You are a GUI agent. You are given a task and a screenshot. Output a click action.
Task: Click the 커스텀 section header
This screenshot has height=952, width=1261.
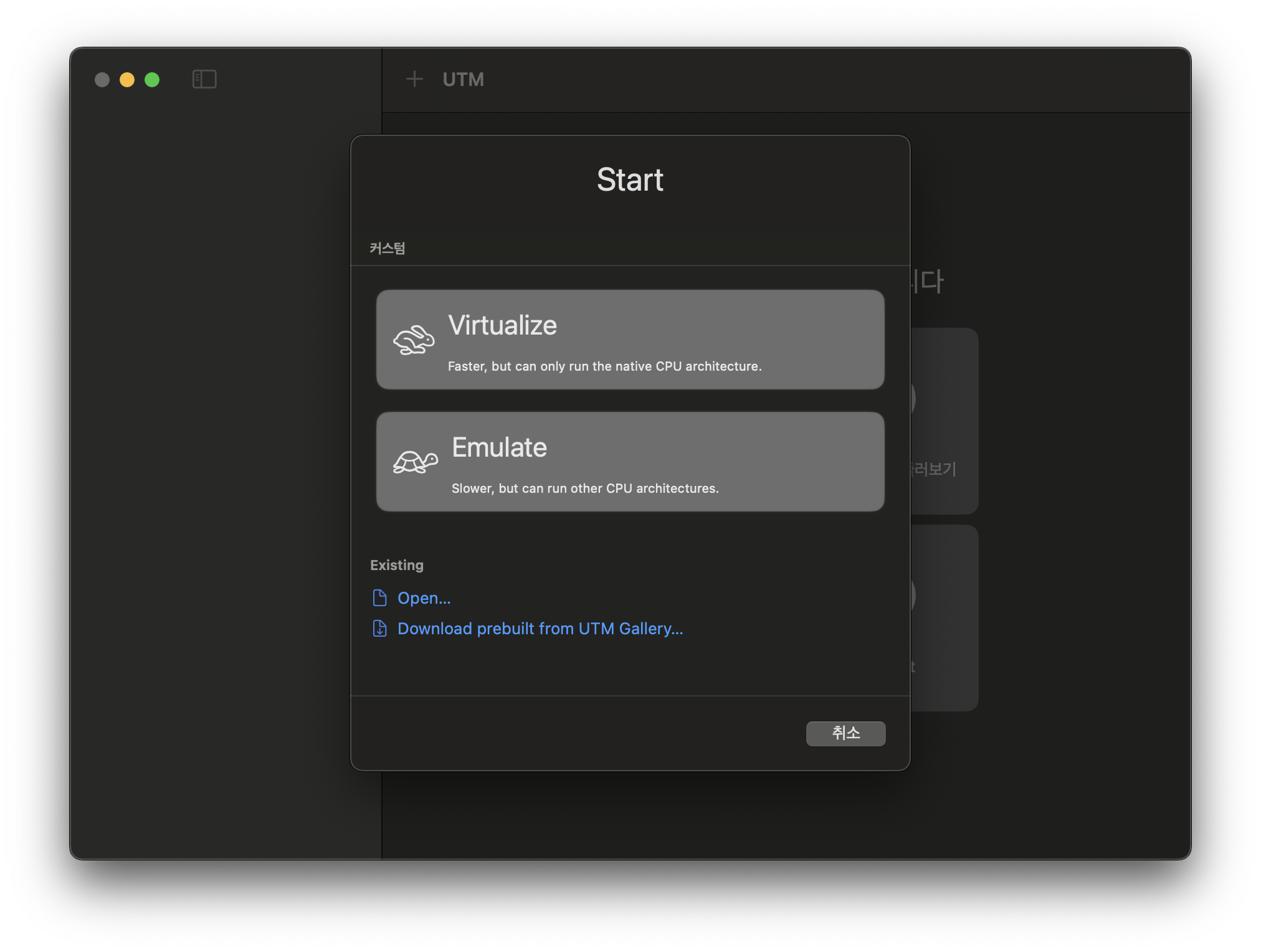pos(387,249)
